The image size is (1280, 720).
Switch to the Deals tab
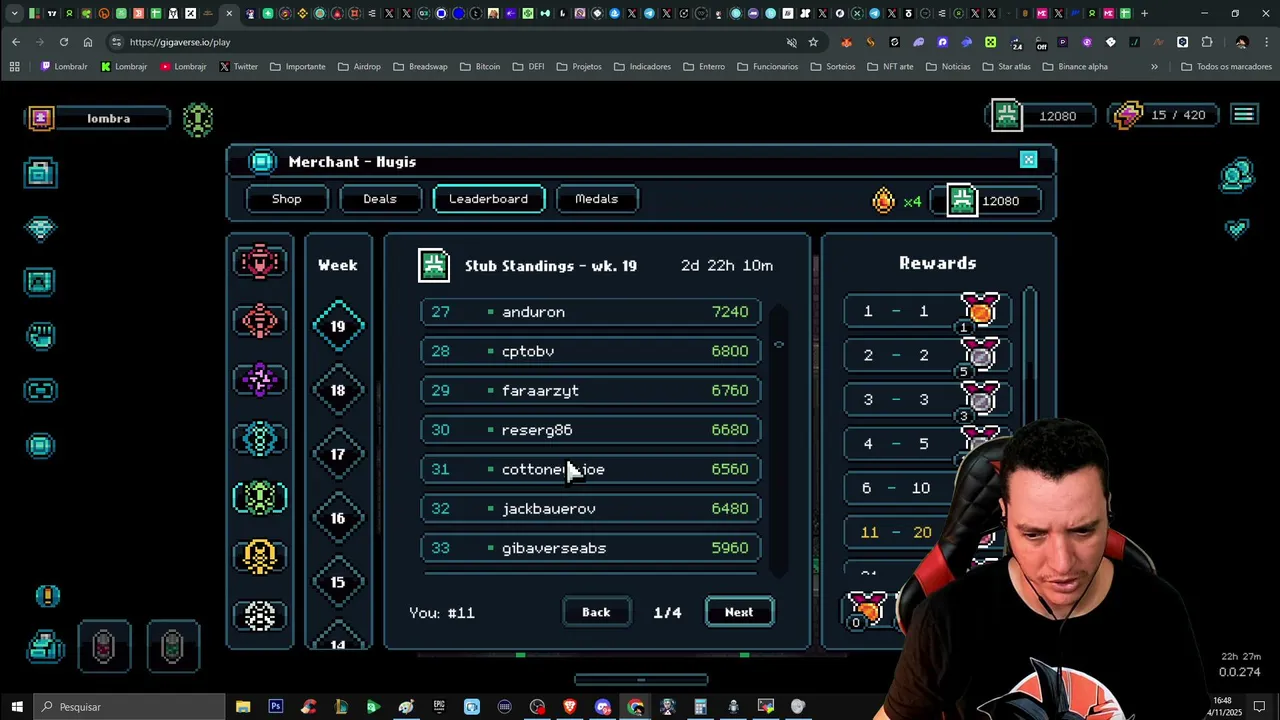[380, 199]
